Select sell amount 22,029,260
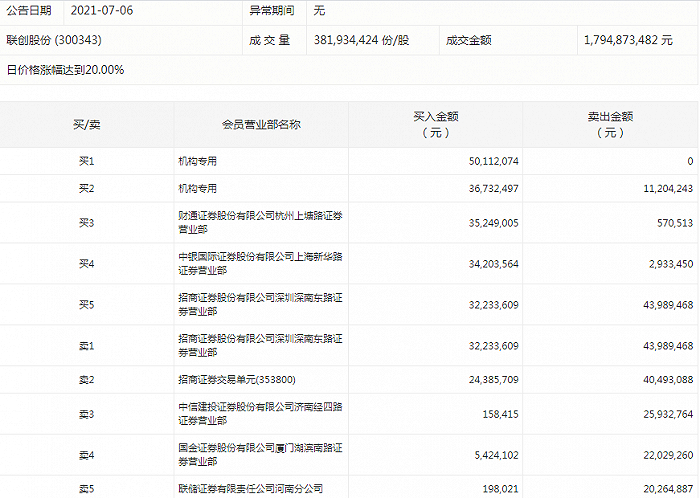 (668, 455)
